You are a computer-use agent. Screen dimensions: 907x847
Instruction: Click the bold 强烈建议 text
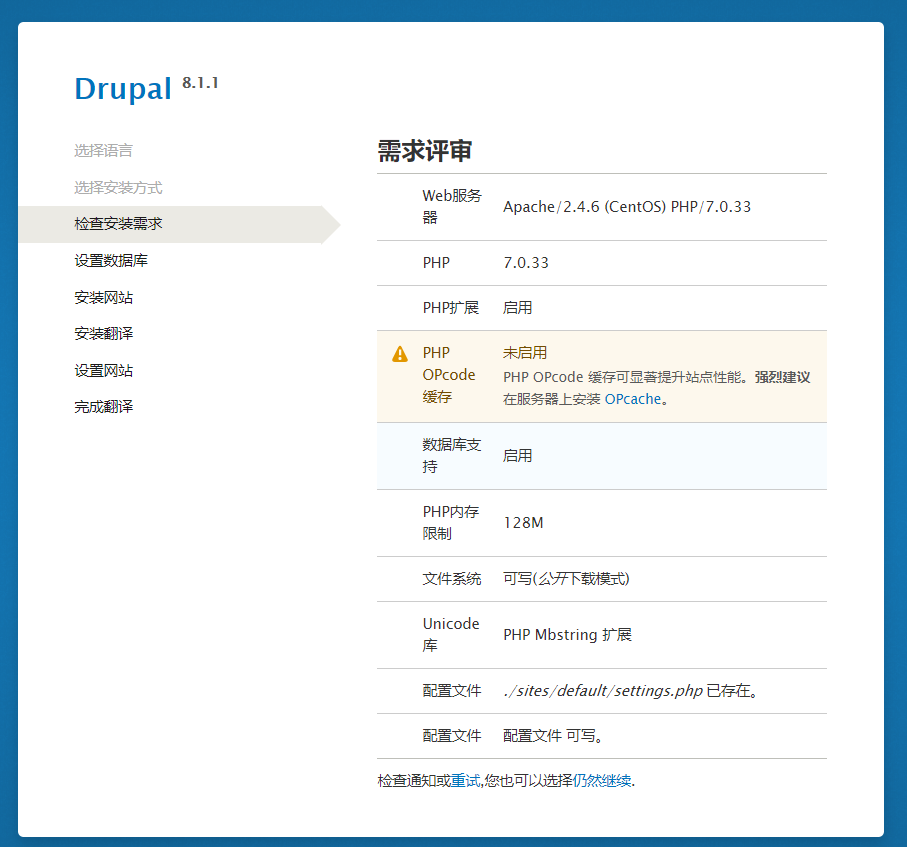(782, 377)
